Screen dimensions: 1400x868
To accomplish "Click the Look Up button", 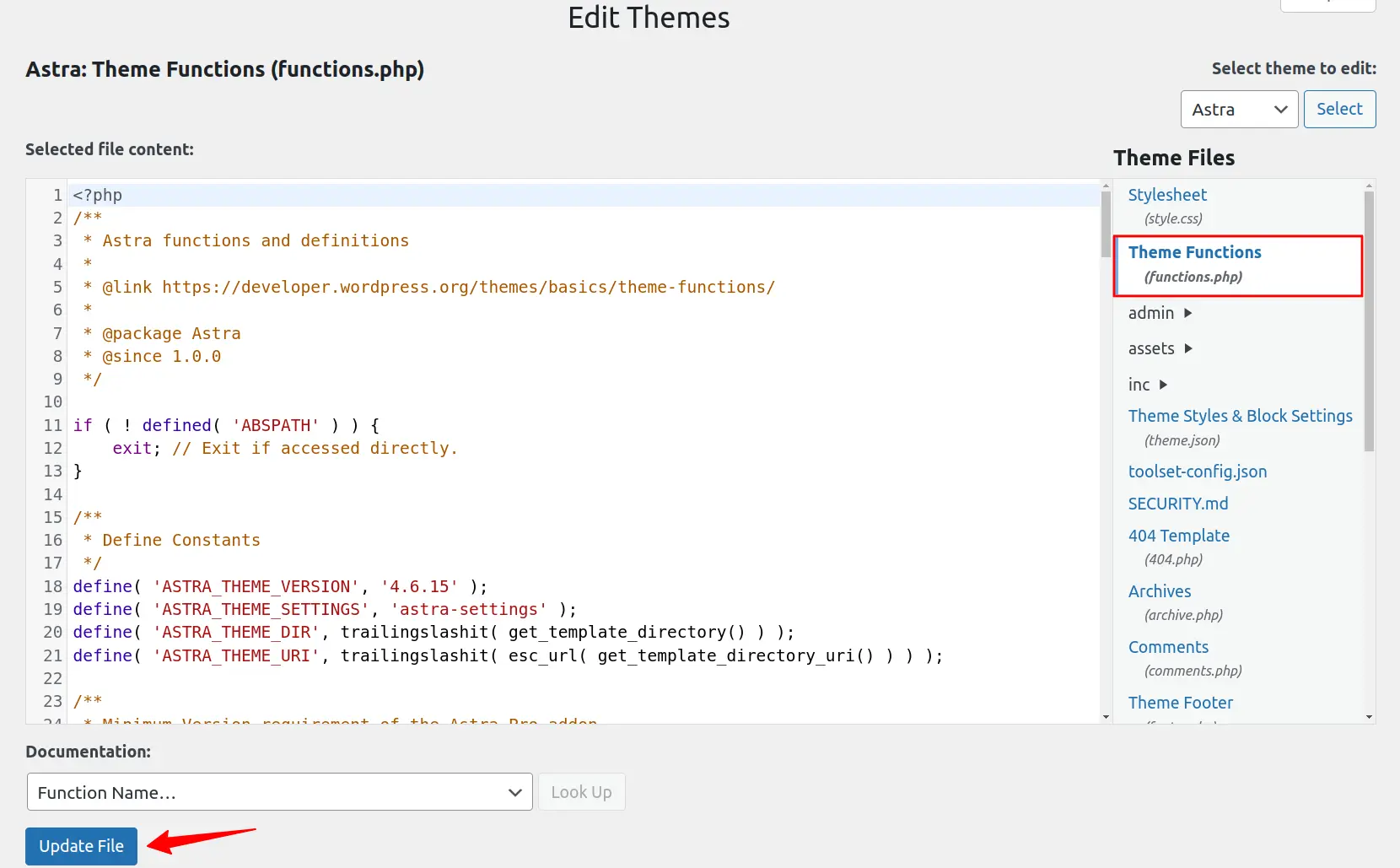I will point(581,792).
